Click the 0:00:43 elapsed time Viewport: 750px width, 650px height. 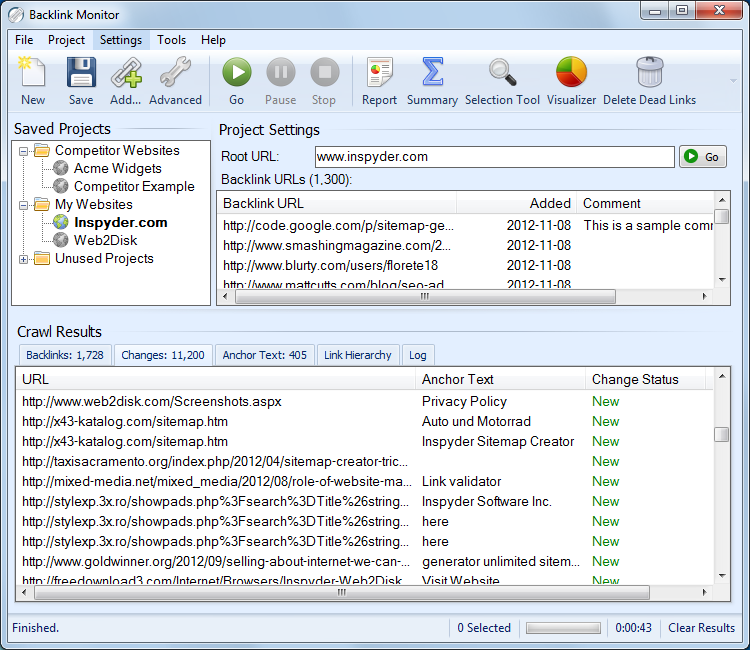(633, 628)
